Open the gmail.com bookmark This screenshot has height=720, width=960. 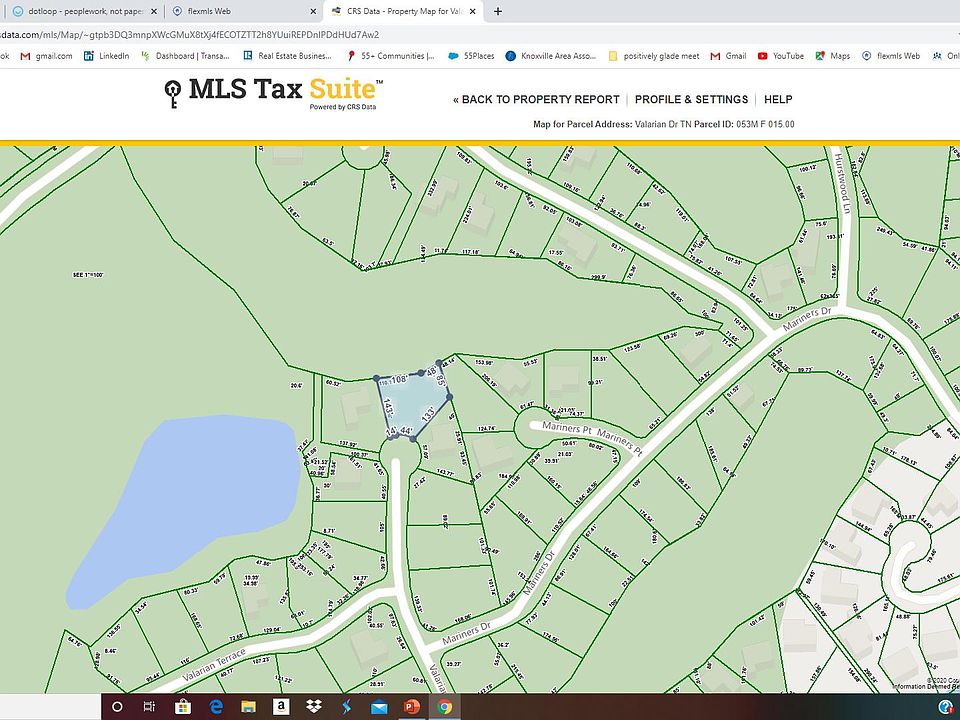(46, 56)
